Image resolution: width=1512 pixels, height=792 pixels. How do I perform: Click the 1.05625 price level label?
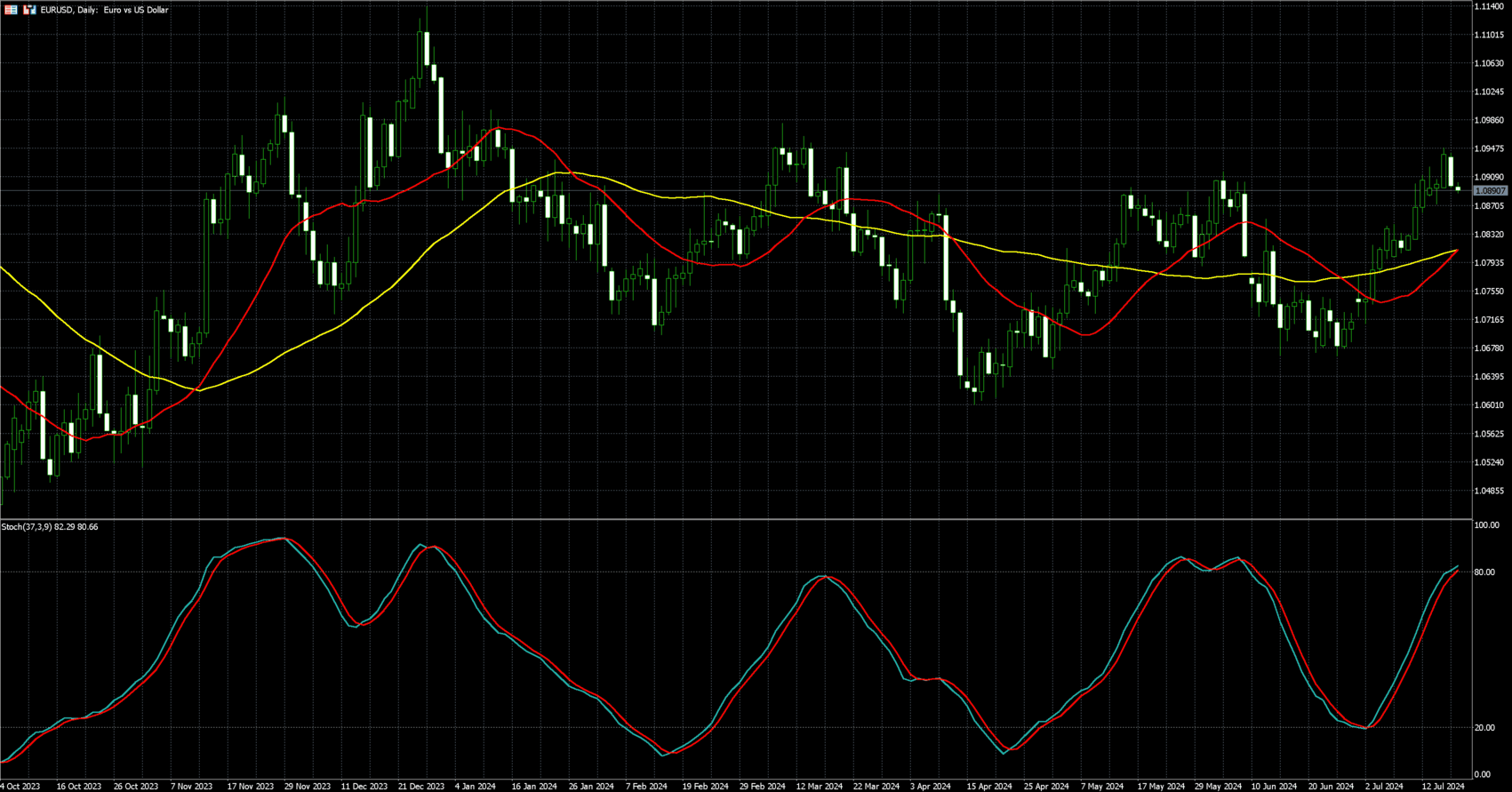tap(1489, 434)
